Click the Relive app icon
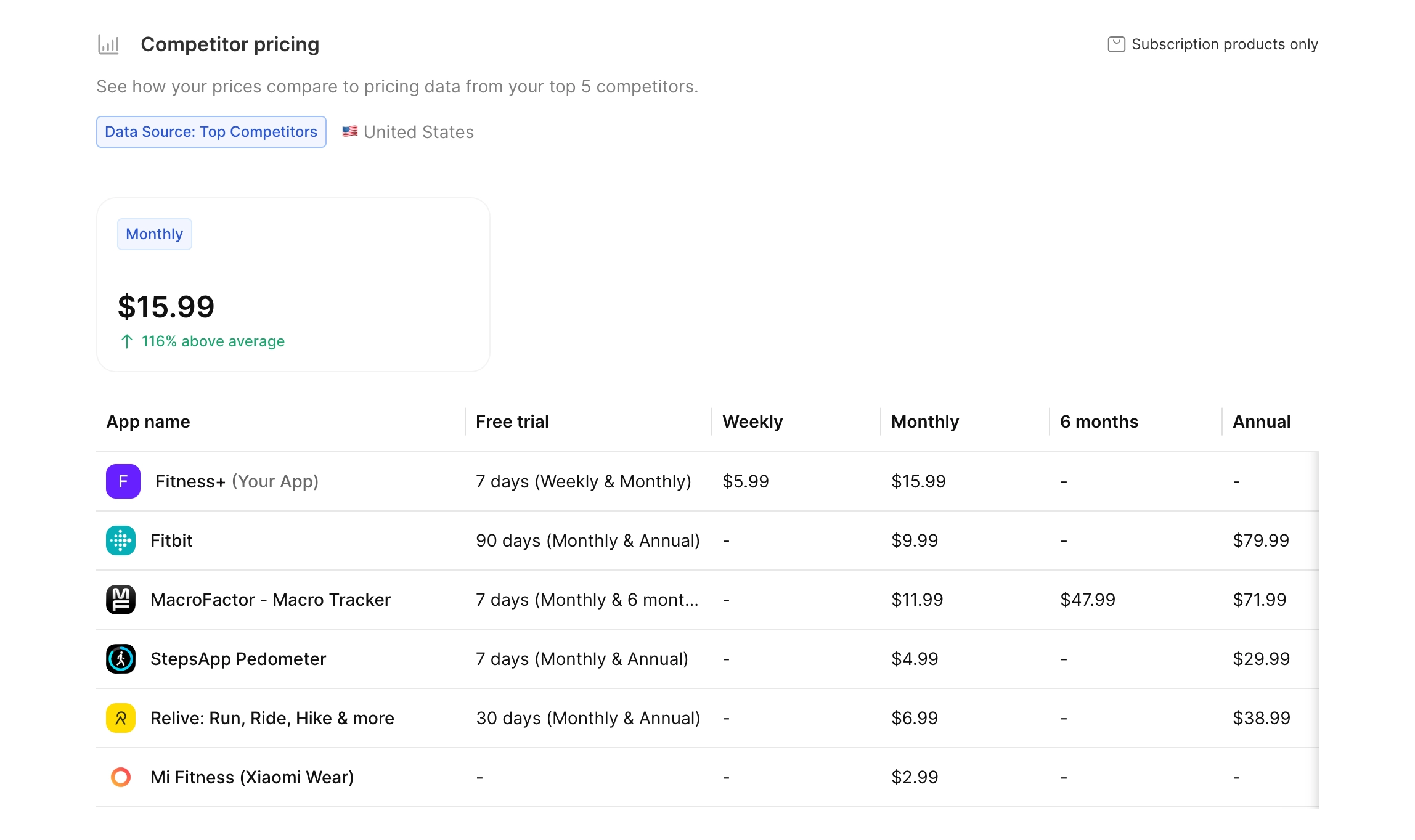The height and width of the screenshot is (840, 1415). point(122,718)
